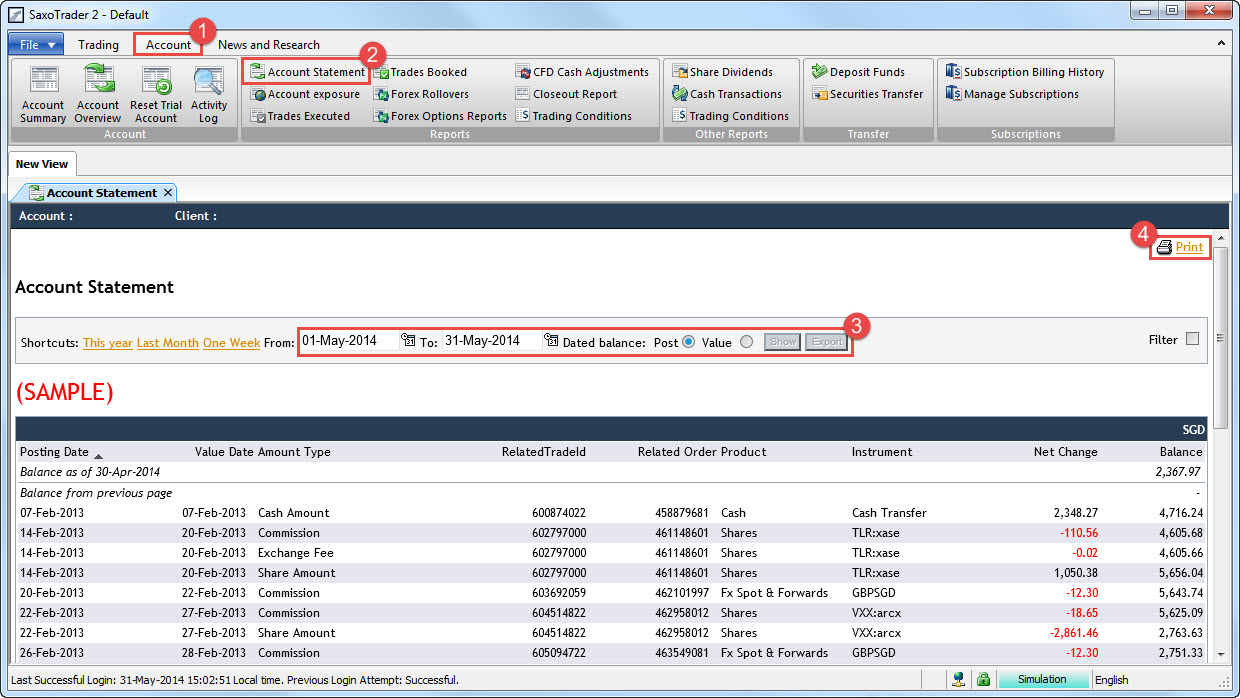1240x698 pixels.
Task: Click Related Order 463549081
Action: coord(681,653)
